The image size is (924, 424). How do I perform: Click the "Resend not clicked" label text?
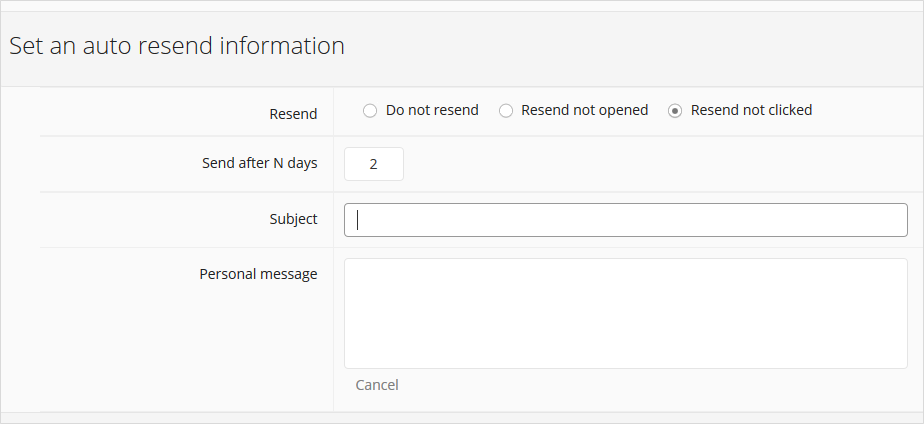751,110
